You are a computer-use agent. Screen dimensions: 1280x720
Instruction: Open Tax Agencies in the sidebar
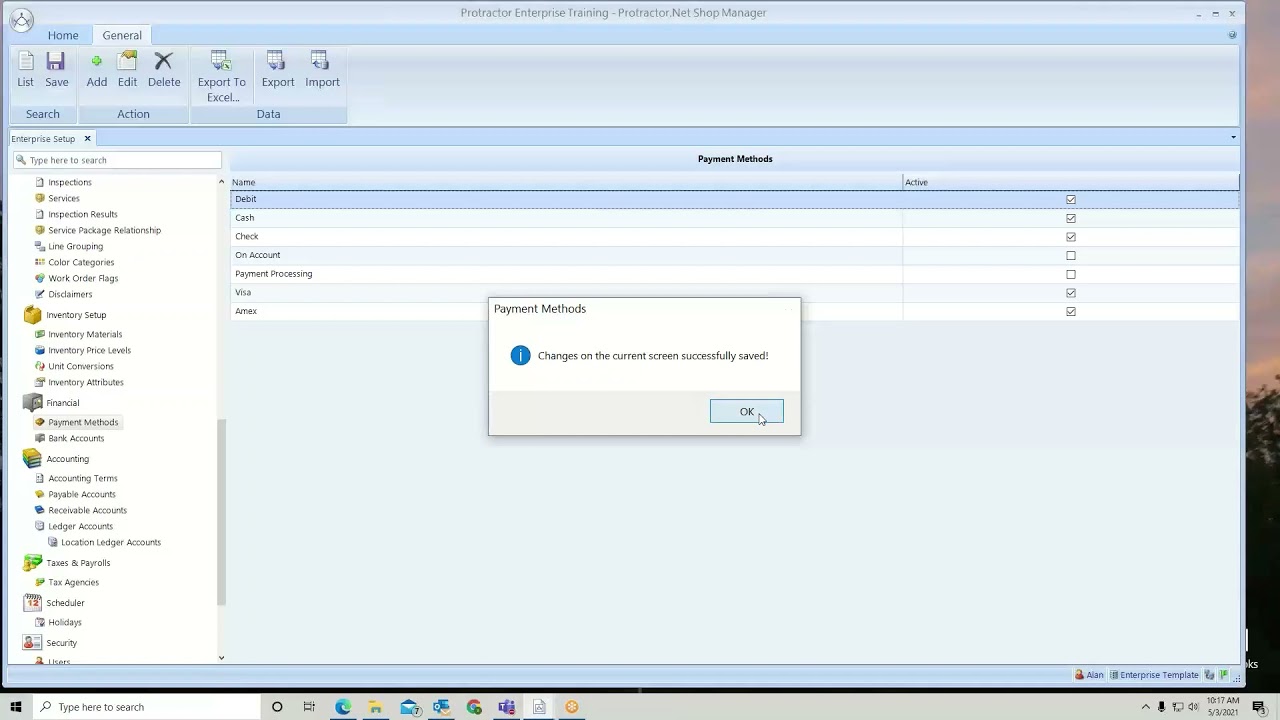point(73,582)
